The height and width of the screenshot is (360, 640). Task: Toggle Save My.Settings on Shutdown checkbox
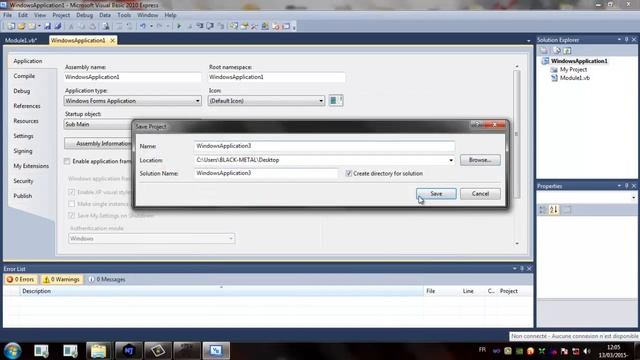click(72, 215)
